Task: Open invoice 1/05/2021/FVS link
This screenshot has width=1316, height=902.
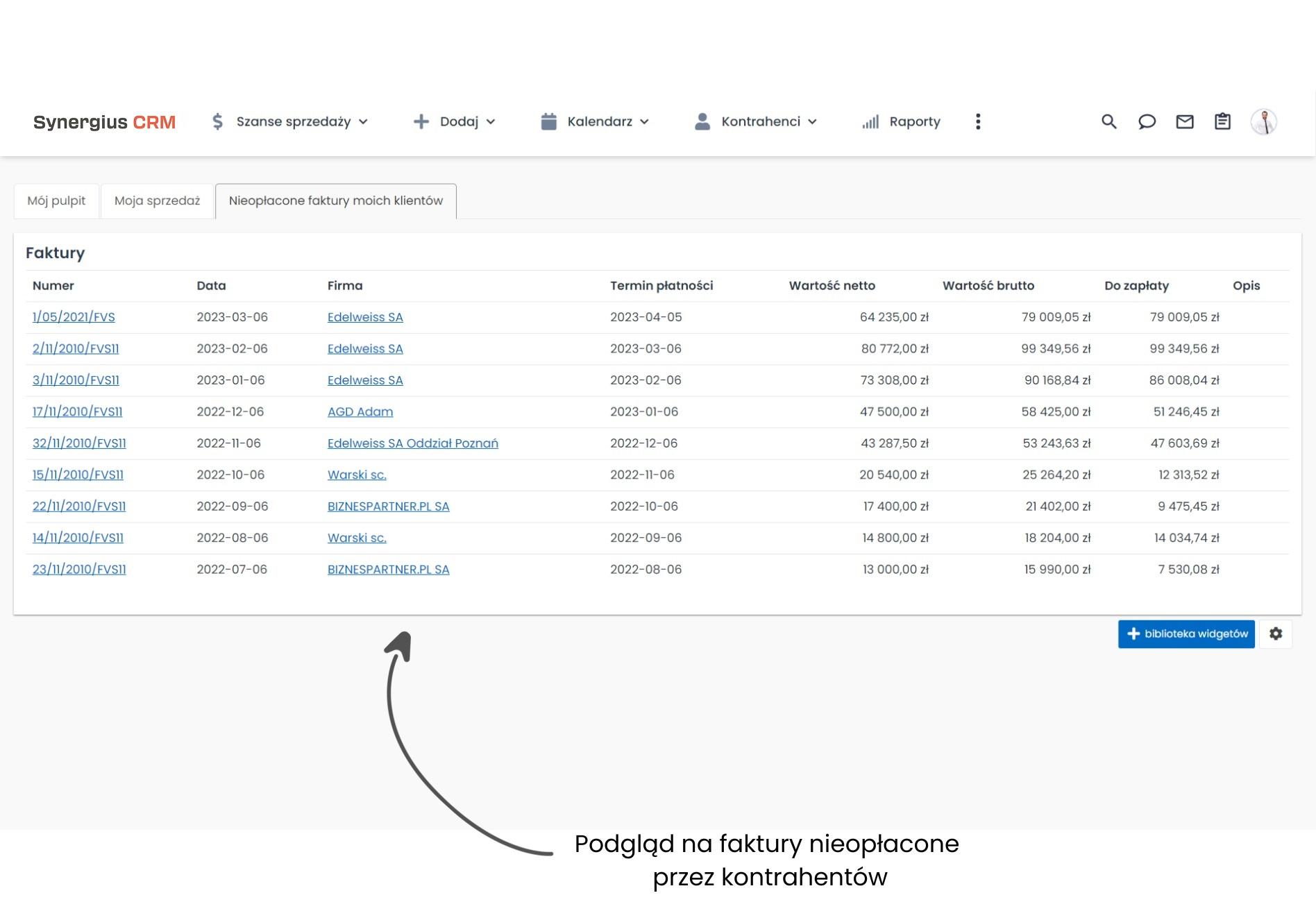Action: [74, 317]
